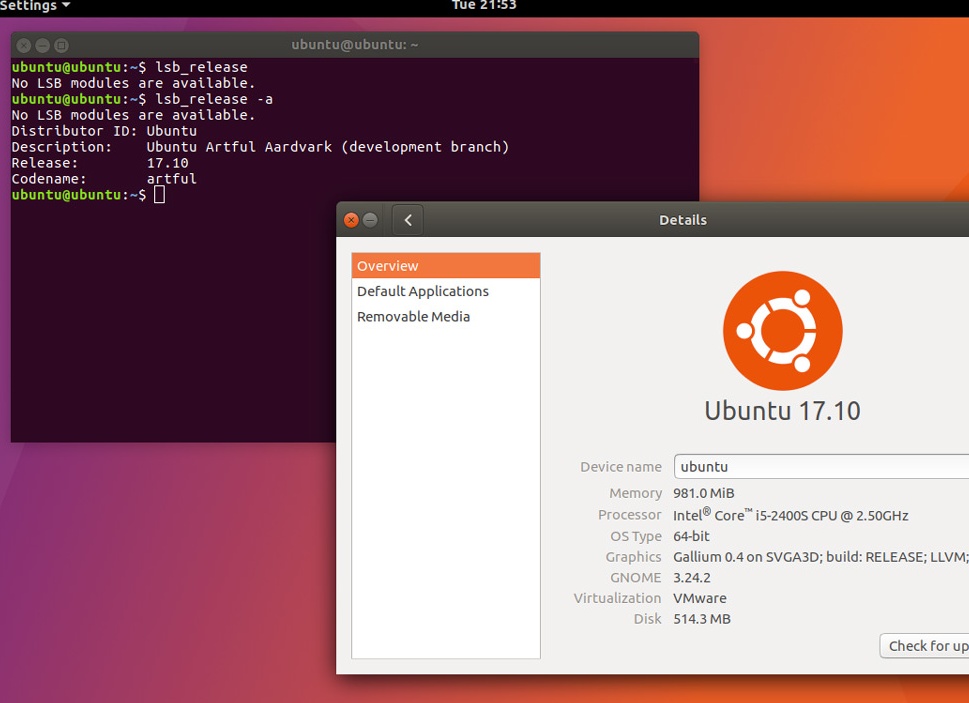Open Default Applications section
Viewport: 969px width, 703px height.
(446, 291)
